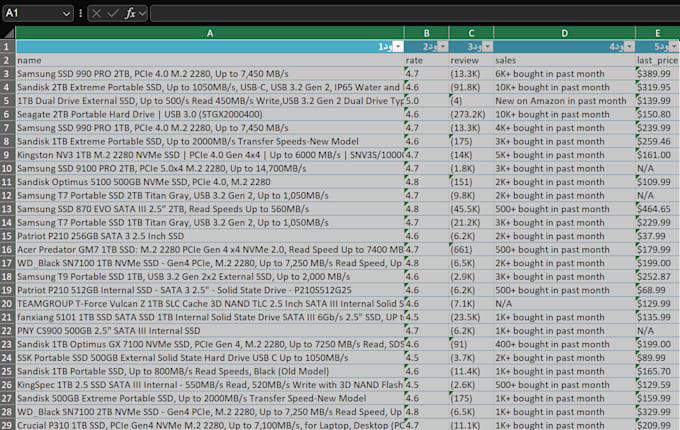Image resolution: width=680 pixels, height=430 pixels.
Task: Select the Patriot P210 256GB SATA cell
Action: coord(210,236)
